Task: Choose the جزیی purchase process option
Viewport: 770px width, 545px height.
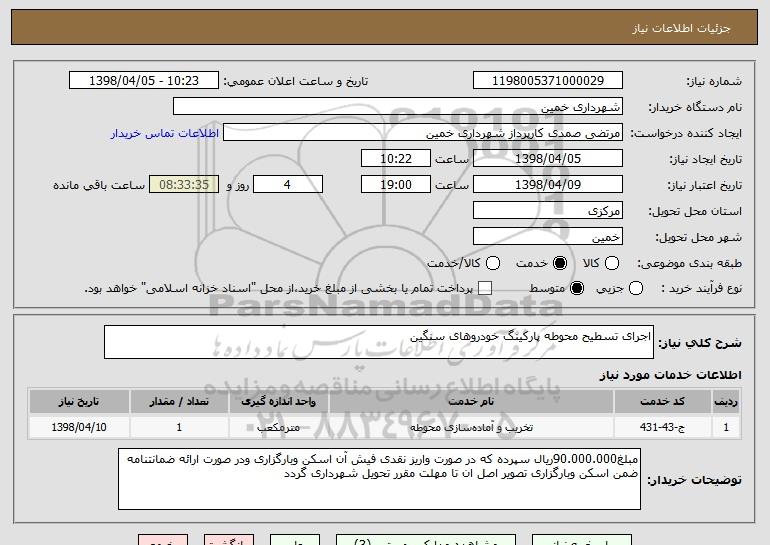Action: coord(636,288)
